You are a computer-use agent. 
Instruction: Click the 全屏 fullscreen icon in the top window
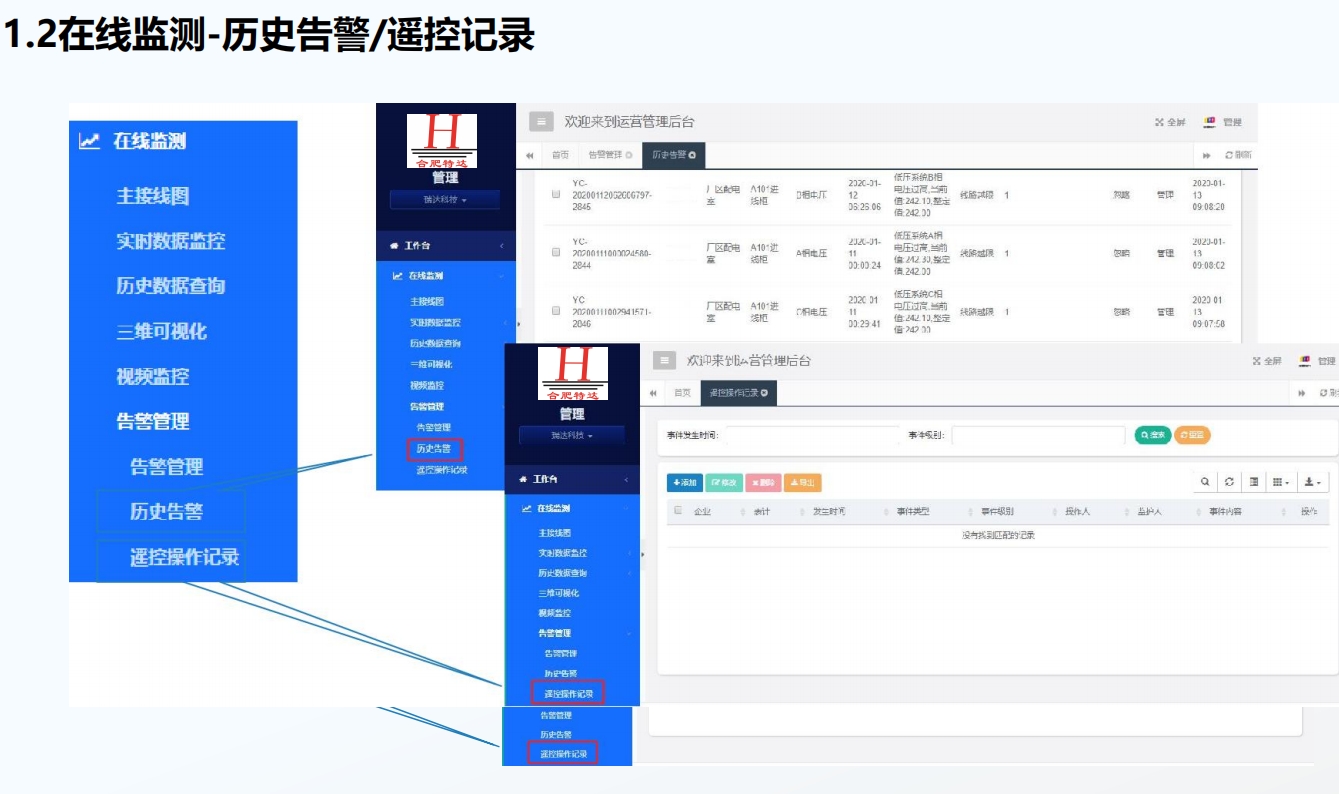pyautogui.click(x=1169, y=122)
